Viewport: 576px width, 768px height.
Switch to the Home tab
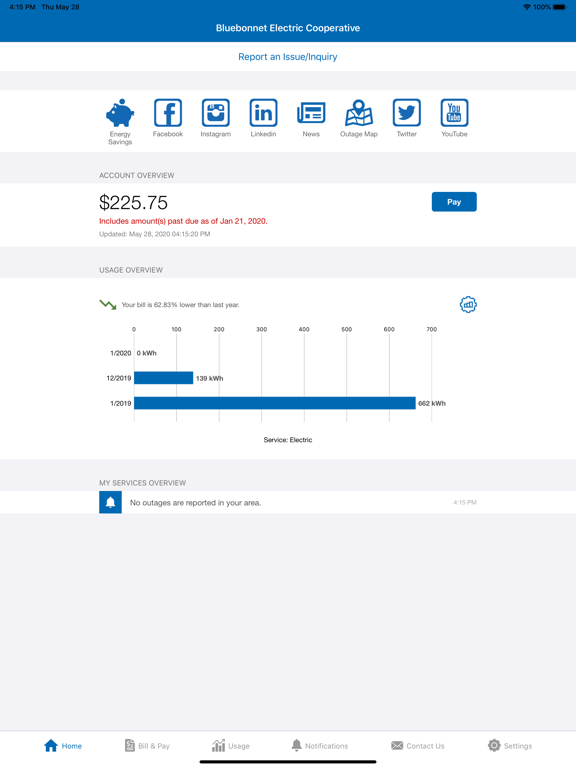[x=63, y=746]
